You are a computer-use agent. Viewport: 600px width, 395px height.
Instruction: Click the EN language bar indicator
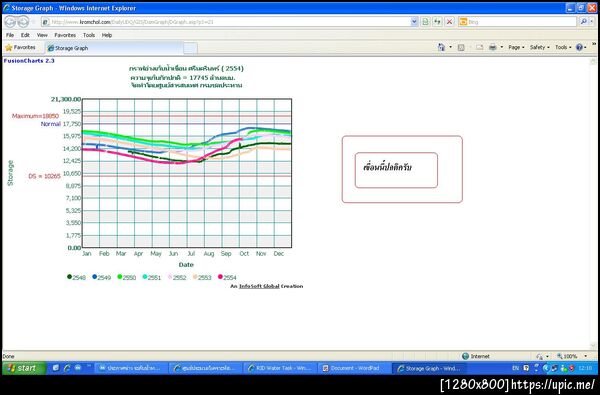(515, 368)
